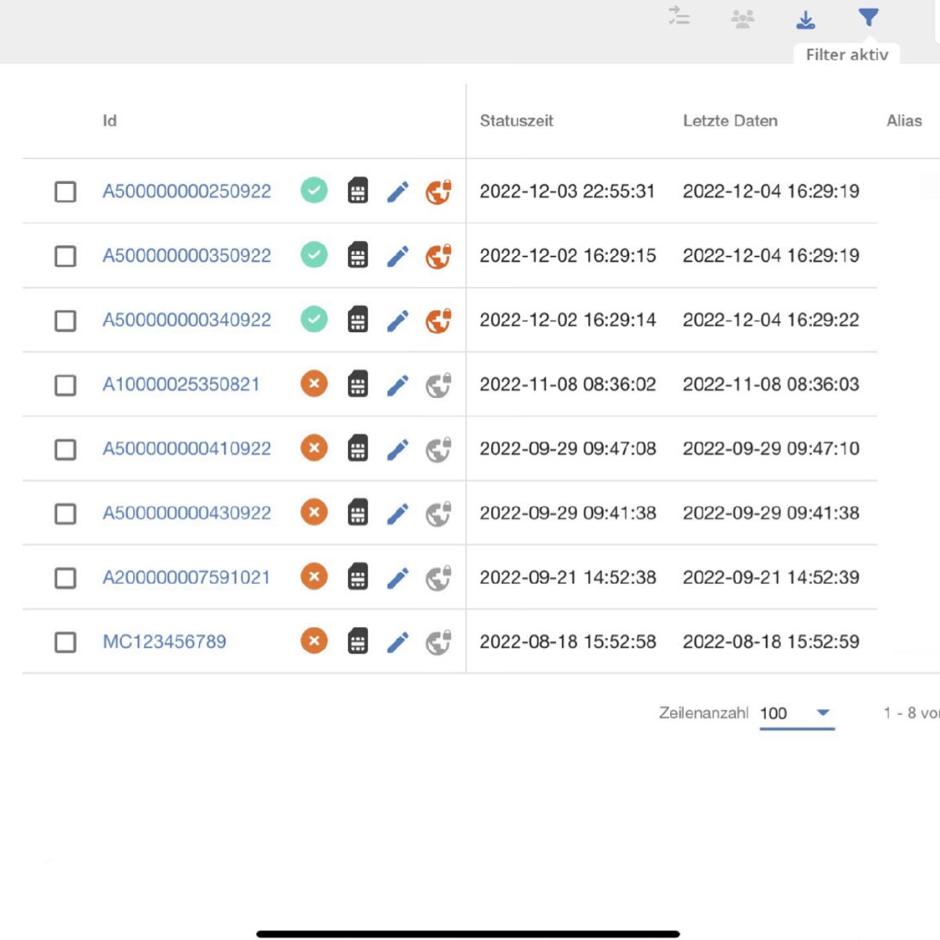Image resolution: width=940 pixels, height=940 pixels.
Task: Open device link MC123456789
Action: coord(164,641)
